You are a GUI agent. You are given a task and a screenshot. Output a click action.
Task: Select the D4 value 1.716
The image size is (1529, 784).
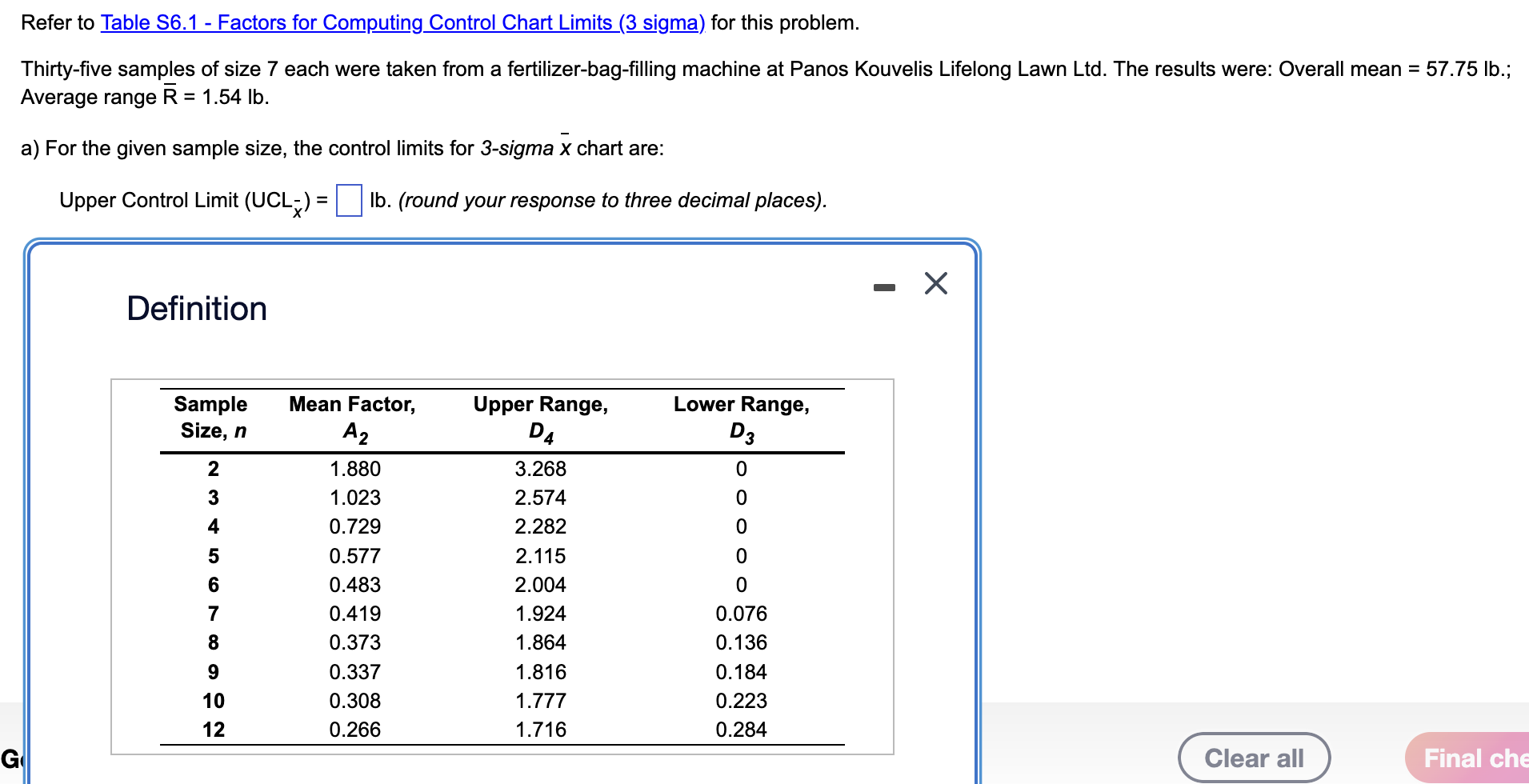(x=541, y=730)
